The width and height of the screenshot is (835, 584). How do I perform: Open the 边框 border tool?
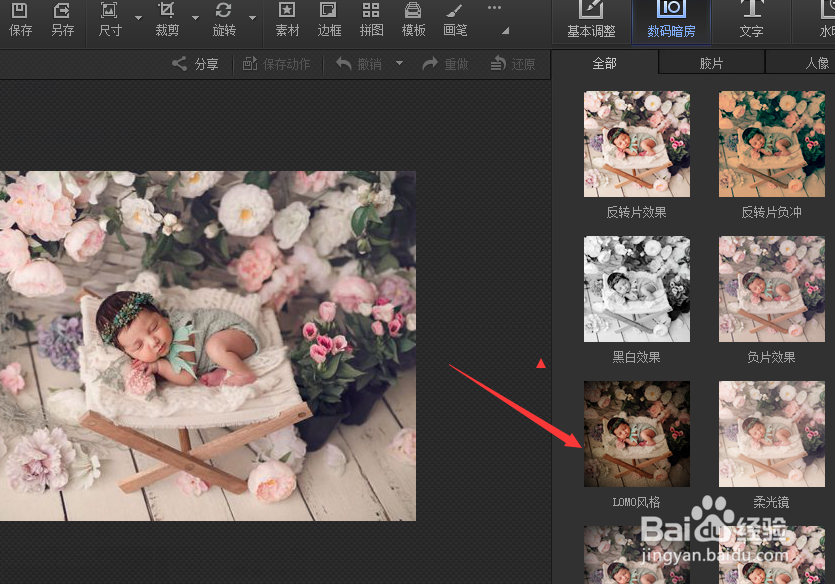tap(329, 20)
